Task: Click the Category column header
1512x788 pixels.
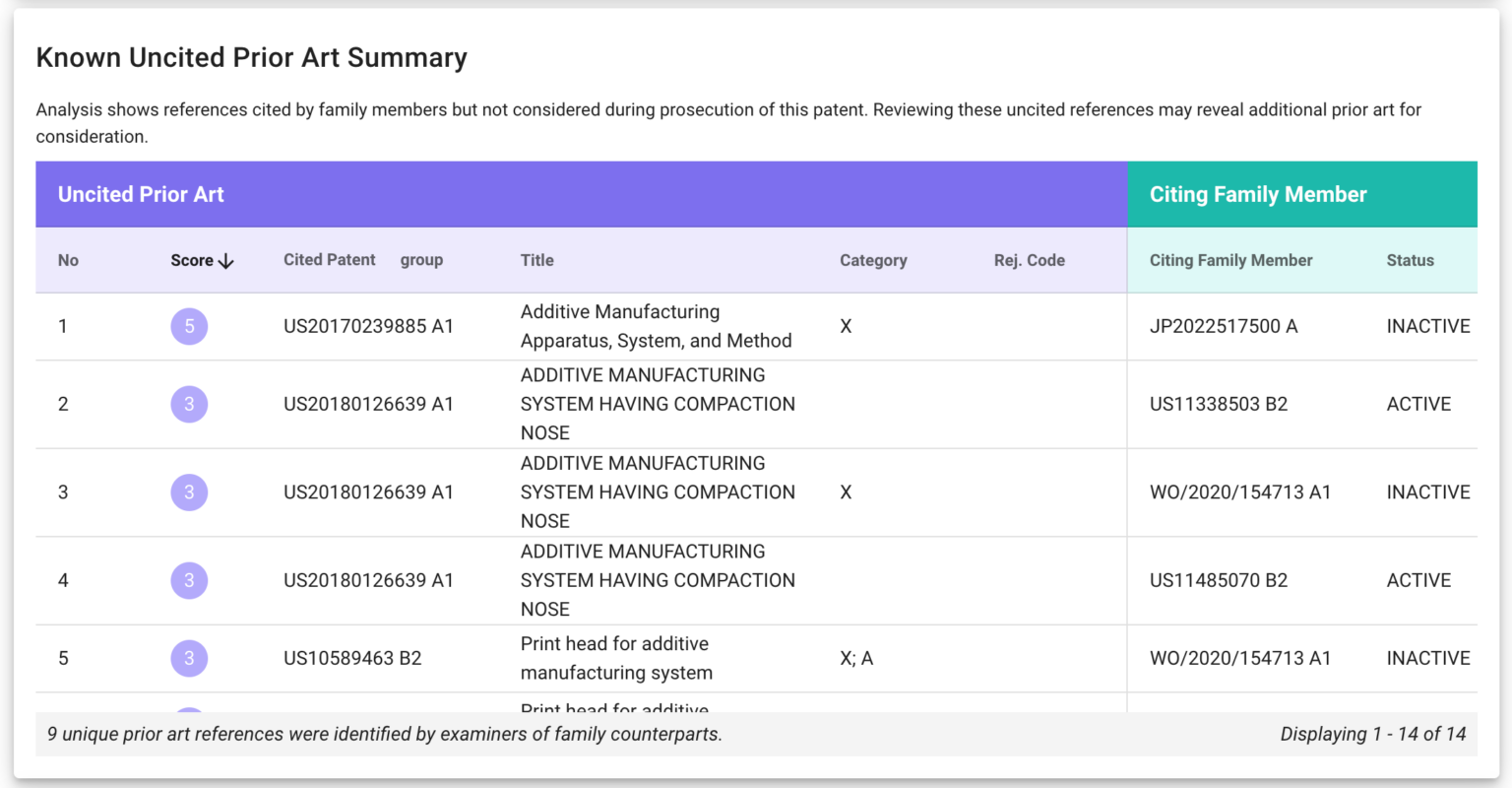Action: [873, 260]
